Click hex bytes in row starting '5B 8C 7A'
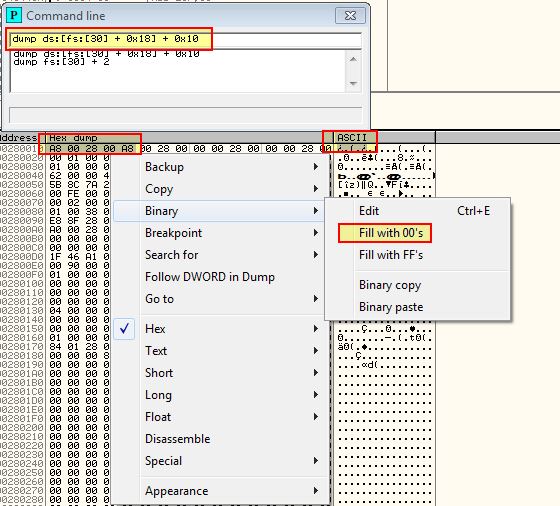Screen dimensions: 560x506 point(79,185)
